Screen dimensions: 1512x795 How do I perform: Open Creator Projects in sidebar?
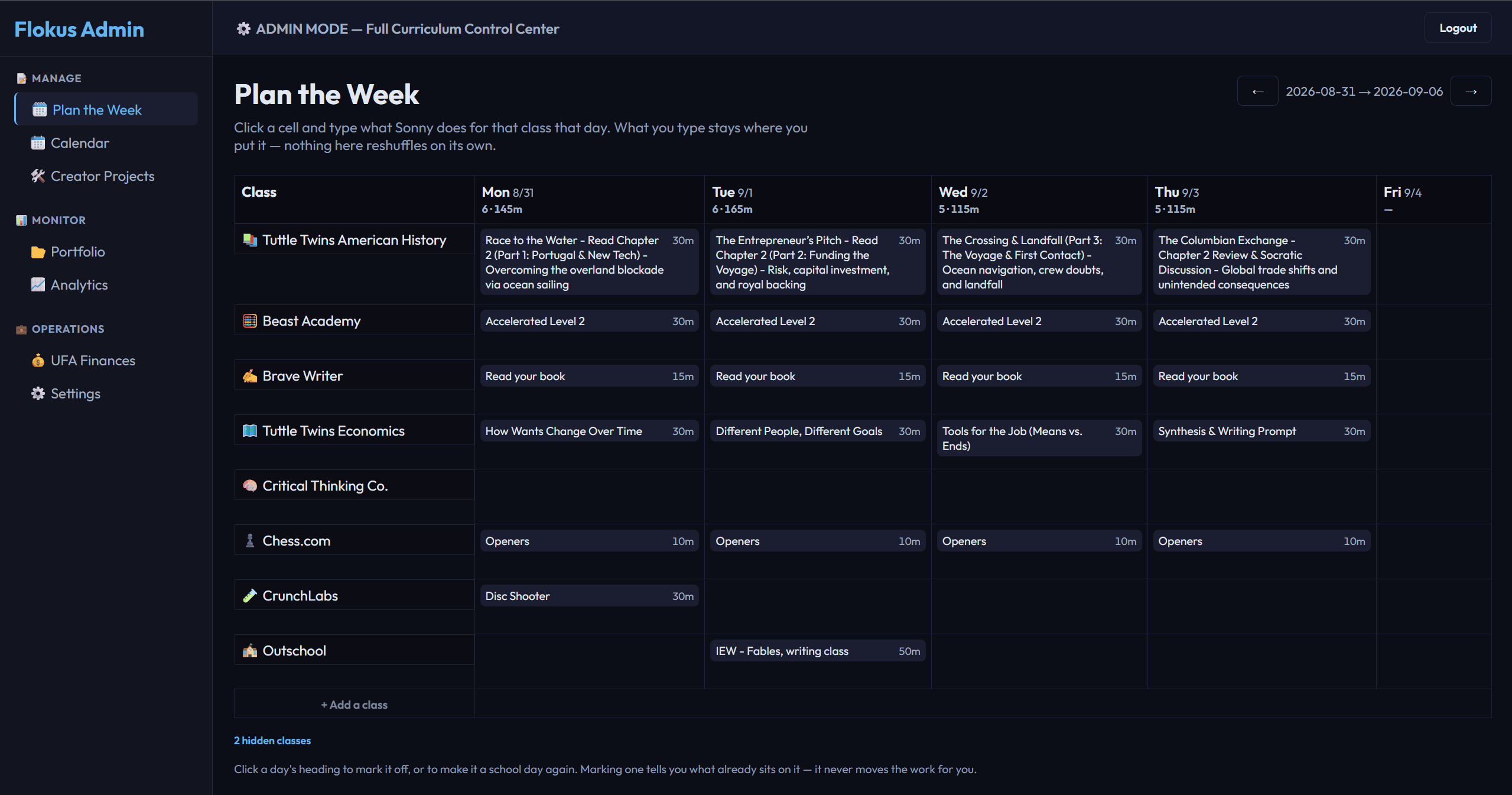click(106, 176)
